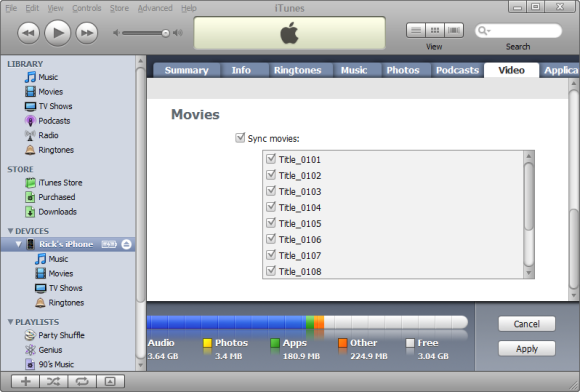
Task: Uncheck Title_0107 movie
Action: click(271, 255)
